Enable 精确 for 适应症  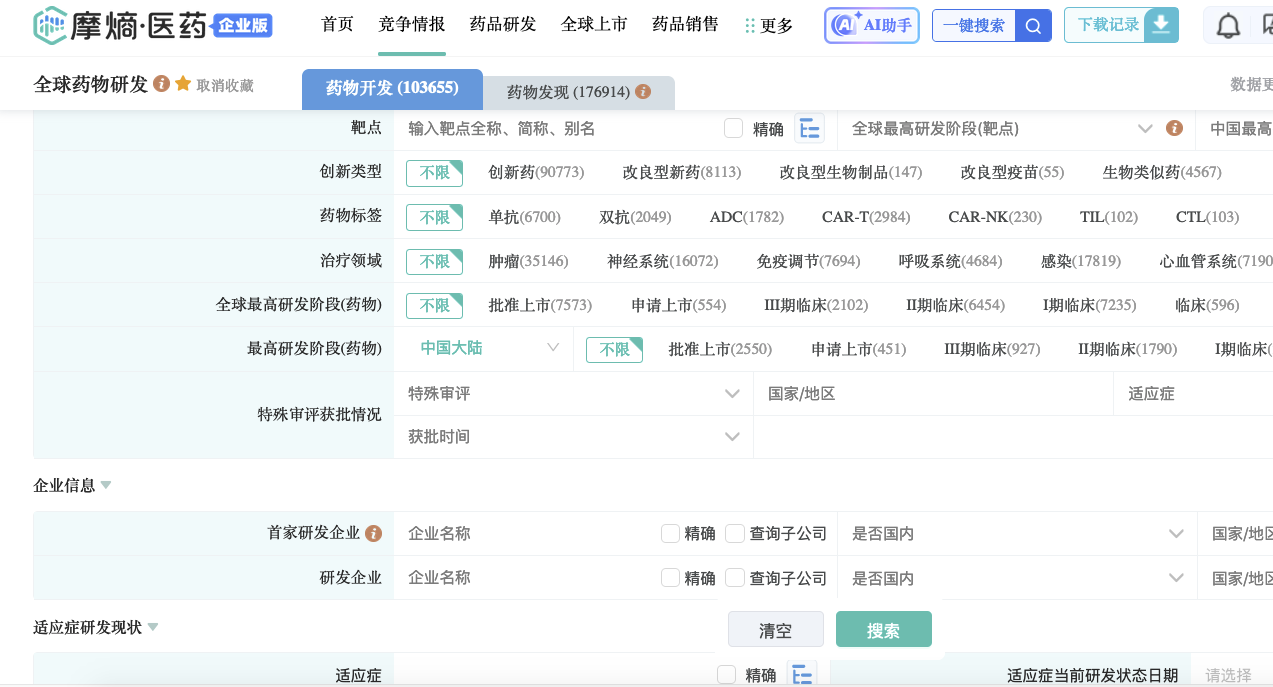725,674
